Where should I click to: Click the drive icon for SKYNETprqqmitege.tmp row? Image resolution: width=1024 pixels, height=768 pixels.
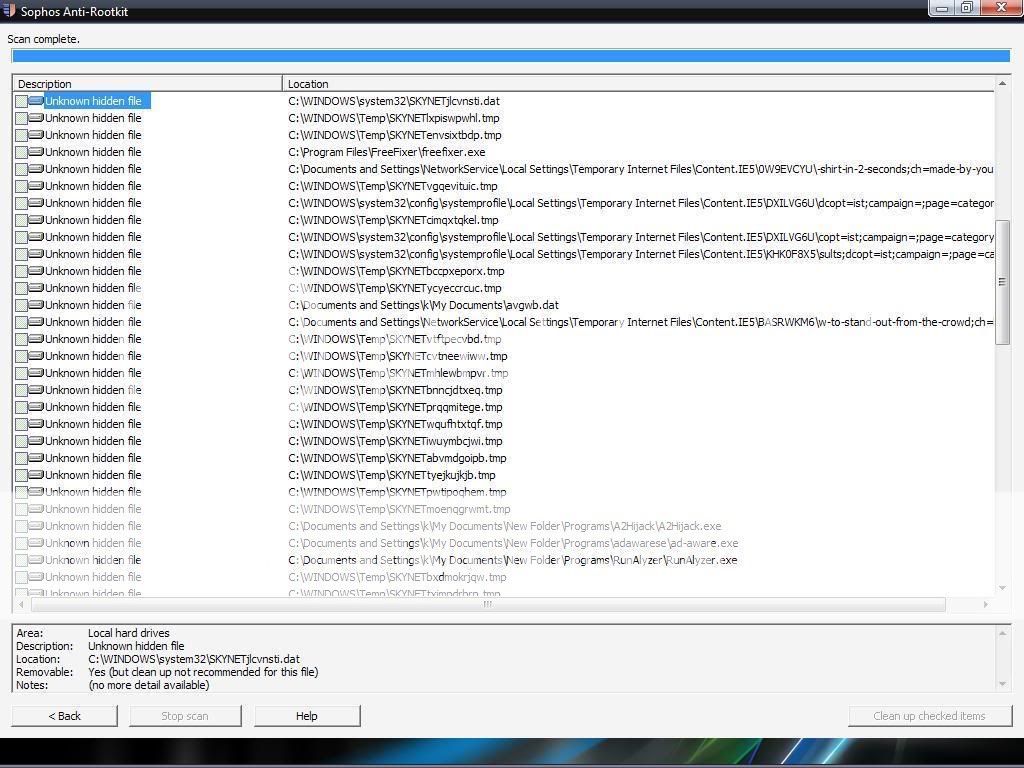coord(36,406)
